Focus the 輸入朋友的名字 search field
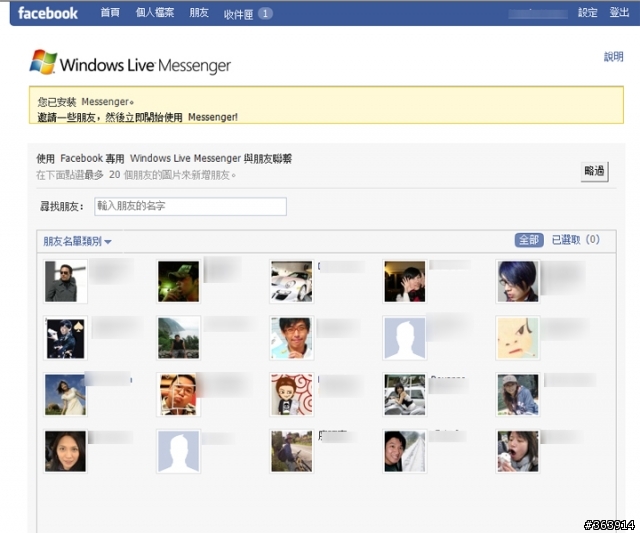Image resolution: width=640 pixels, height=533 pixels. 190,206
